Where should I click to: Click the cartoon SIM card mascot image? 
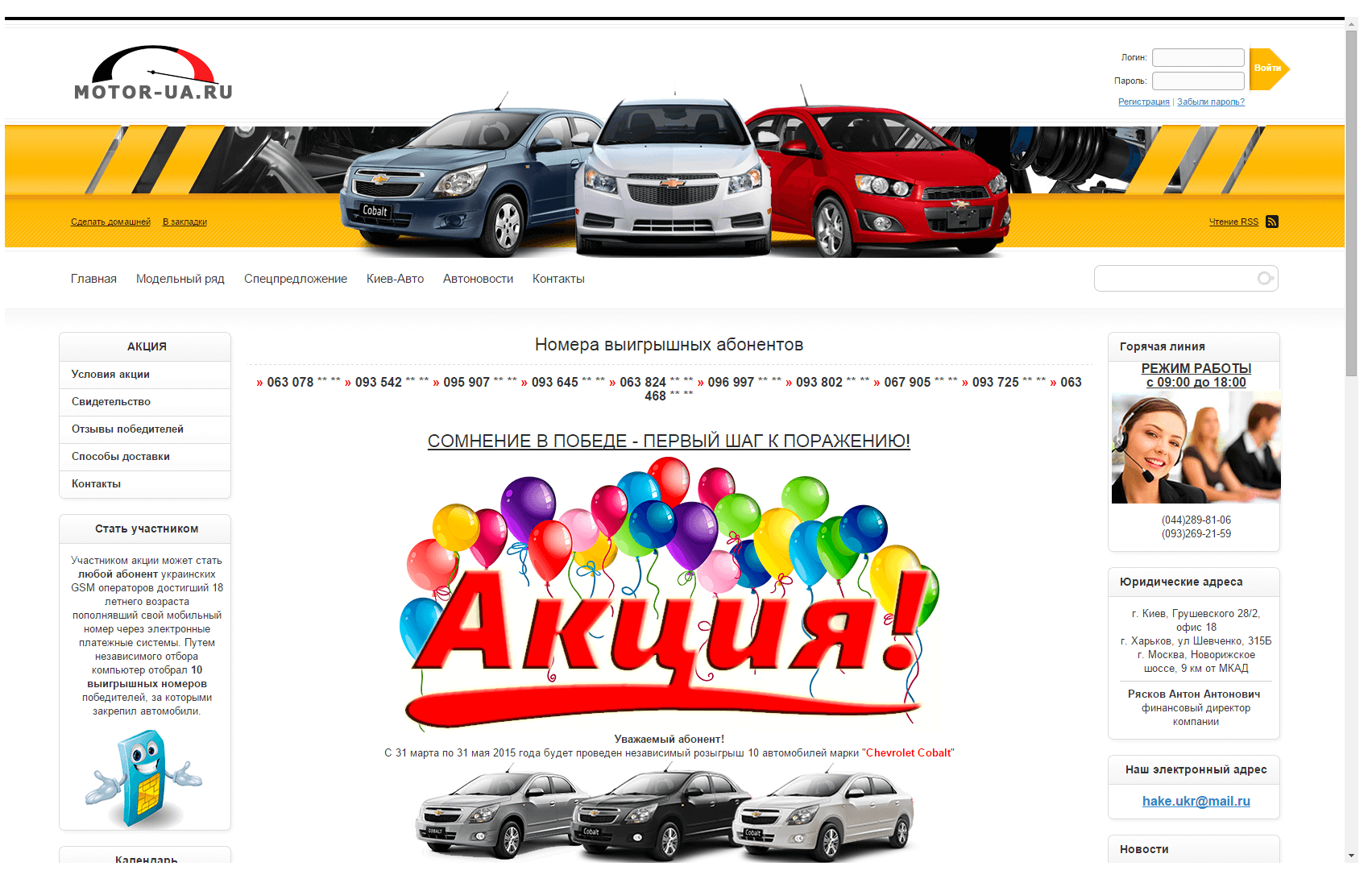143,777
